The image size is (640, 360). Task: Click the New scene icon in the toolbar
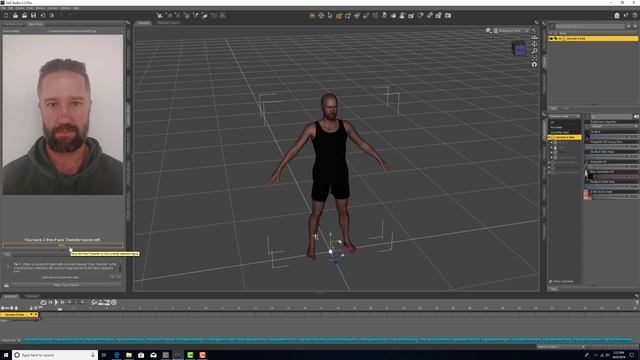click(x=6, y=16)
